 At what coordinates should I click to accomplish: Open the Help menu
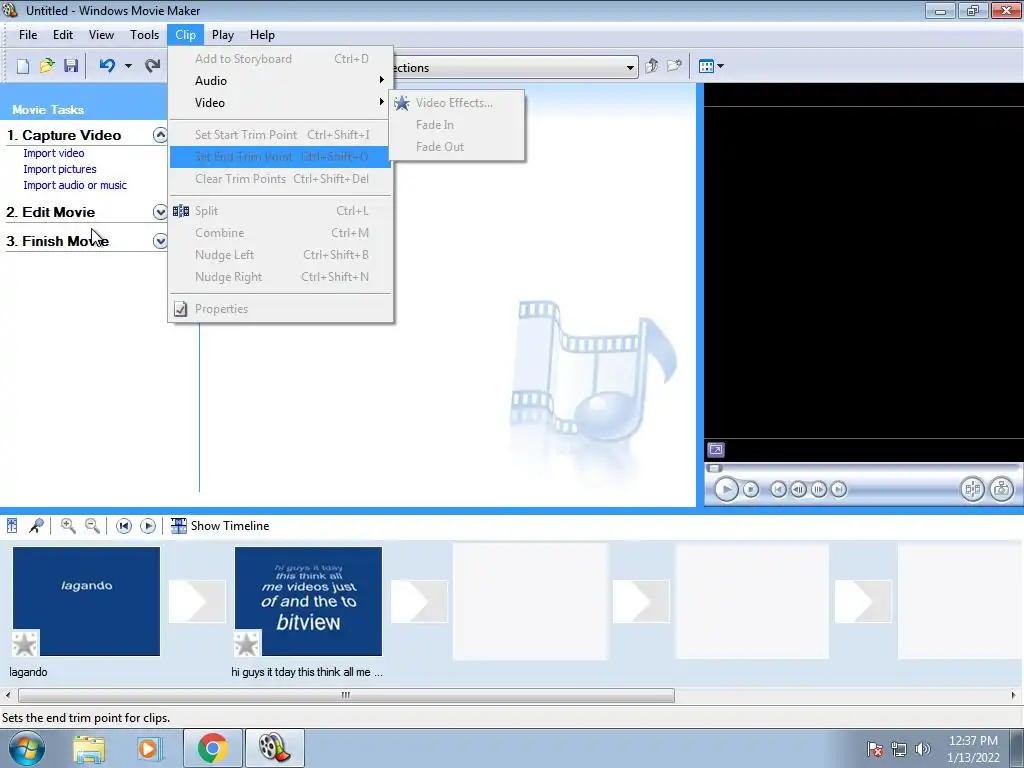tap(263, 35)
